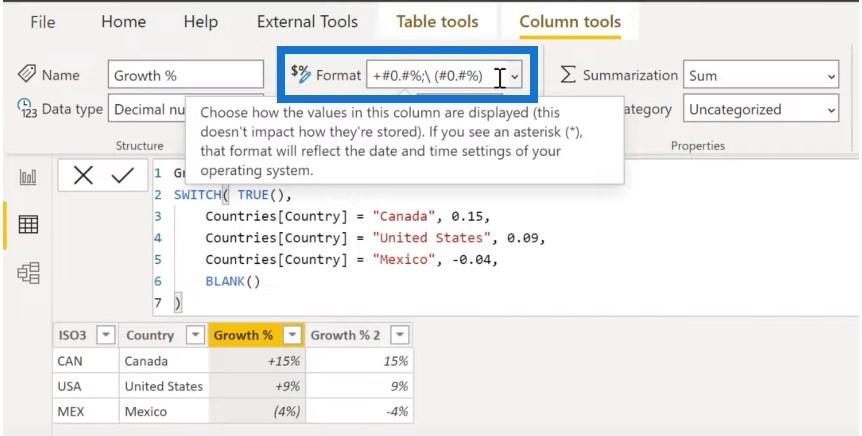Viewport: 862px width, 436px height.
Task: Open the ISO3 column filter dropdown
Action: [106, 335]
